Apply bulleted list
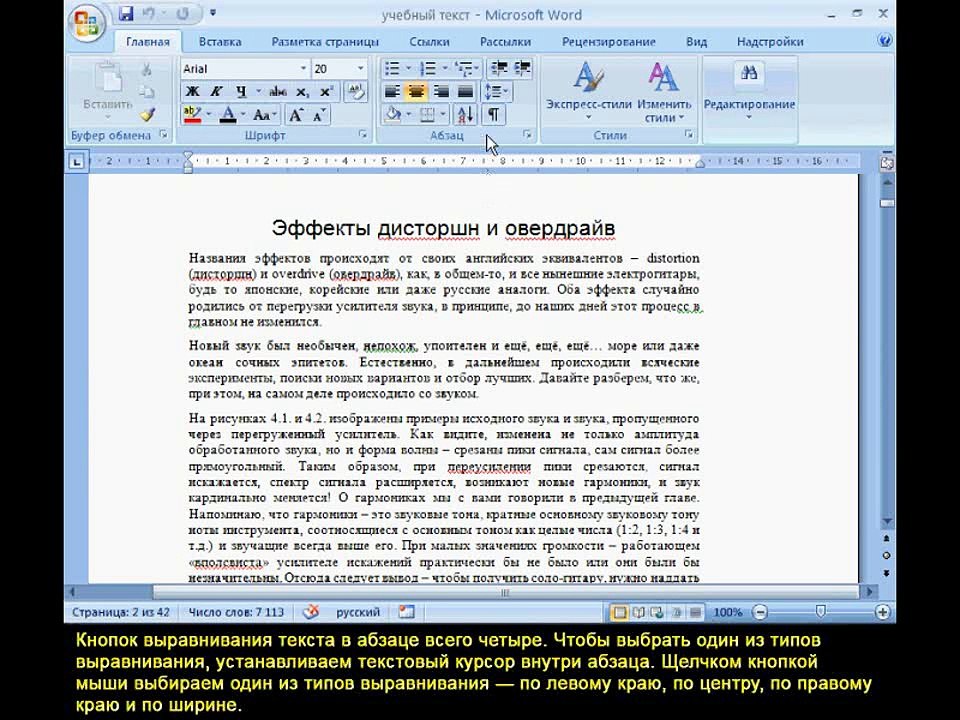This screenshot has width=960, height=720. tap(392, 69)
